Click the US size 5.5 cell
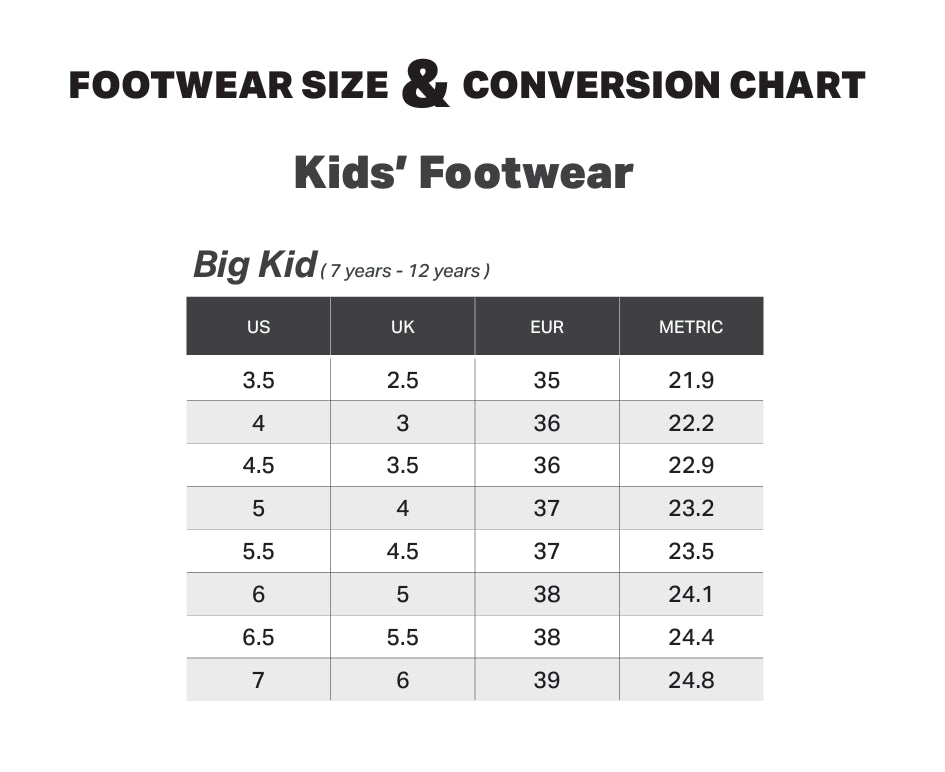The height and width of the screenshot is (772, 945). (x=259, y=551)
